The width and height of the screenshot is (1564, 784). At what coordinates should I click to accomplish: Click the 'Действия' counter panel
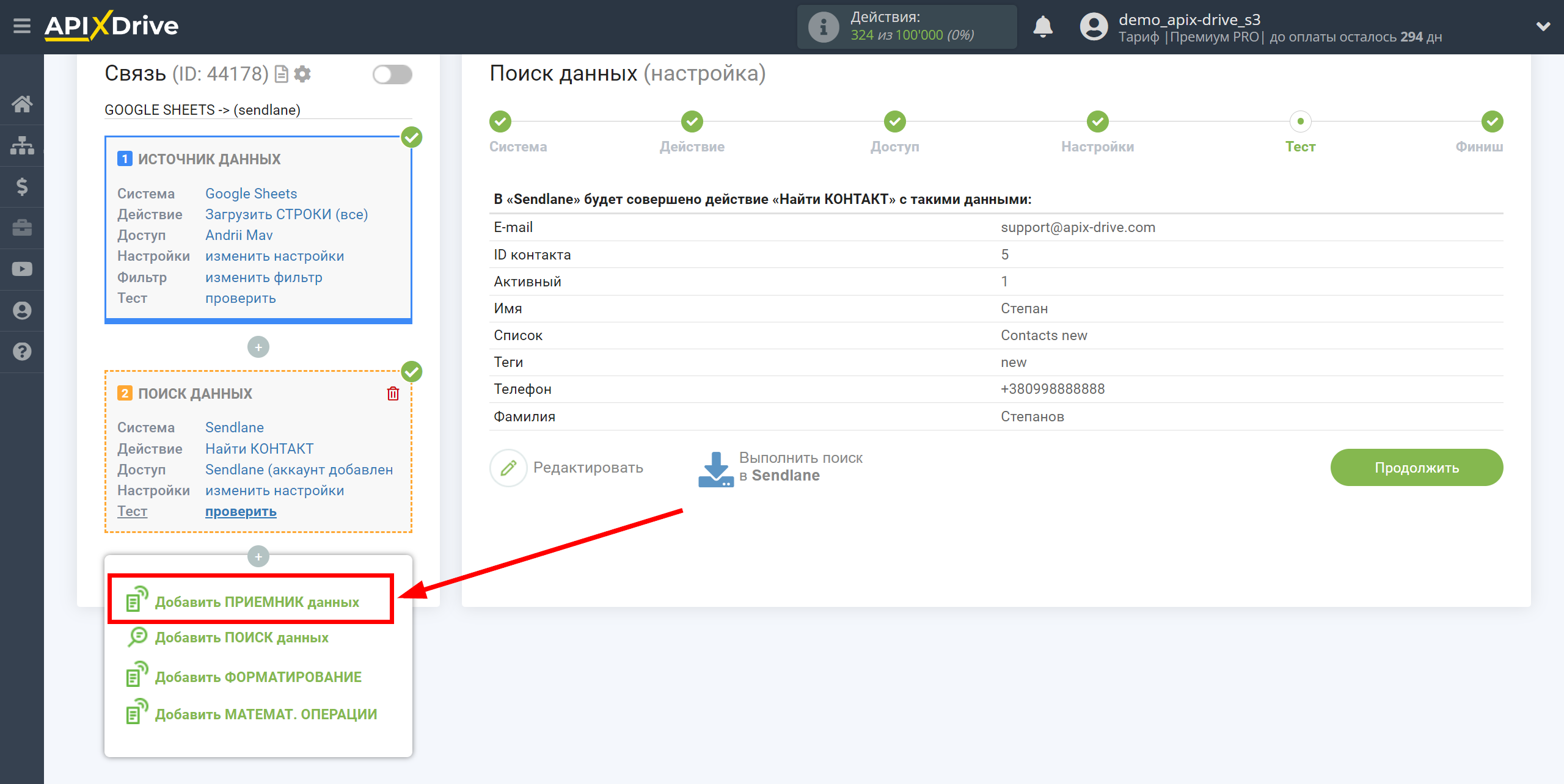click(907, 27)
